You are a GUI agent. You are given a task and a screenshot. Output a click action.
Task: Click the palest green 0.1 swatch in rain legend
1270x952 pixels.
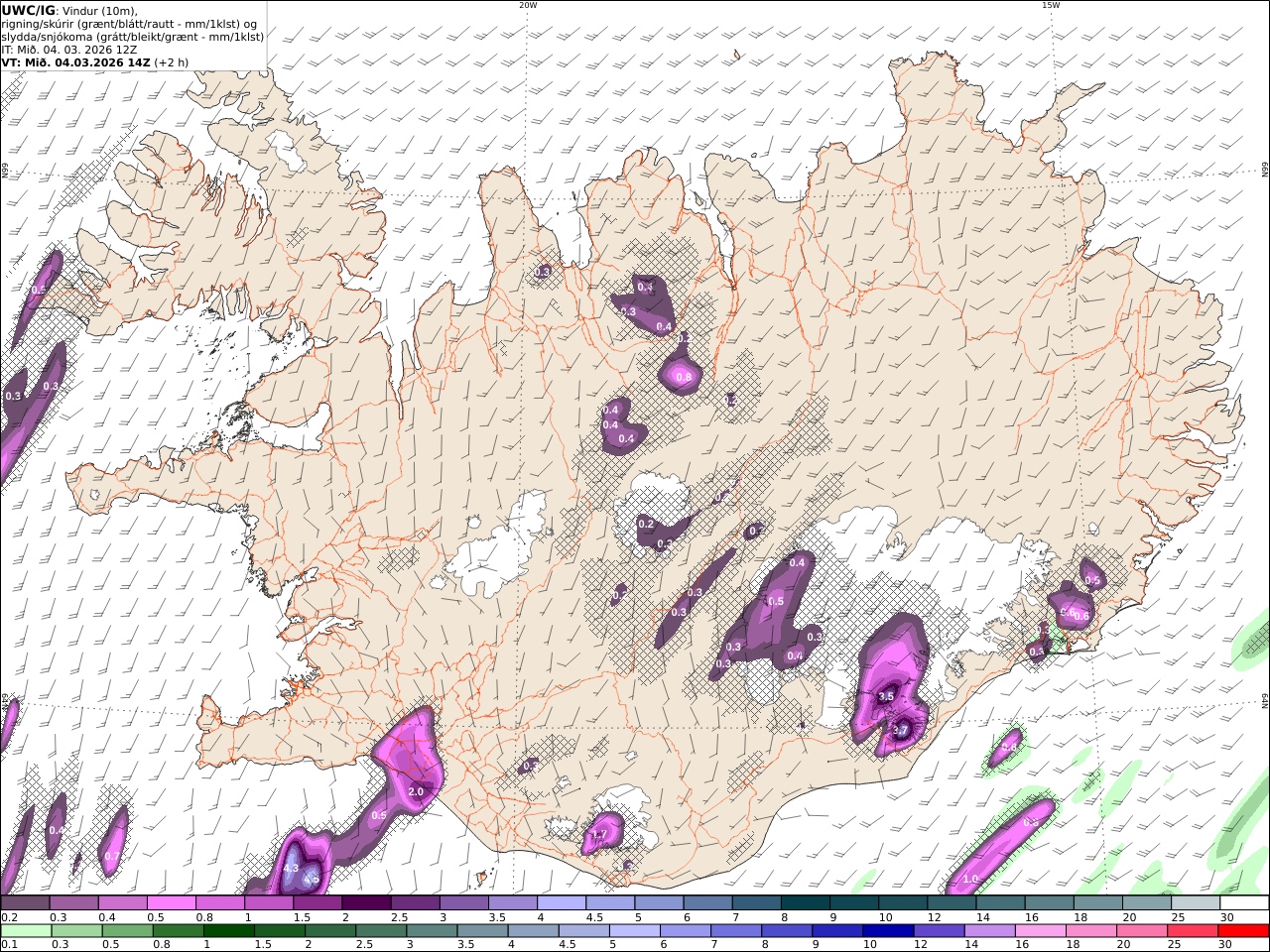pos(27,931)
